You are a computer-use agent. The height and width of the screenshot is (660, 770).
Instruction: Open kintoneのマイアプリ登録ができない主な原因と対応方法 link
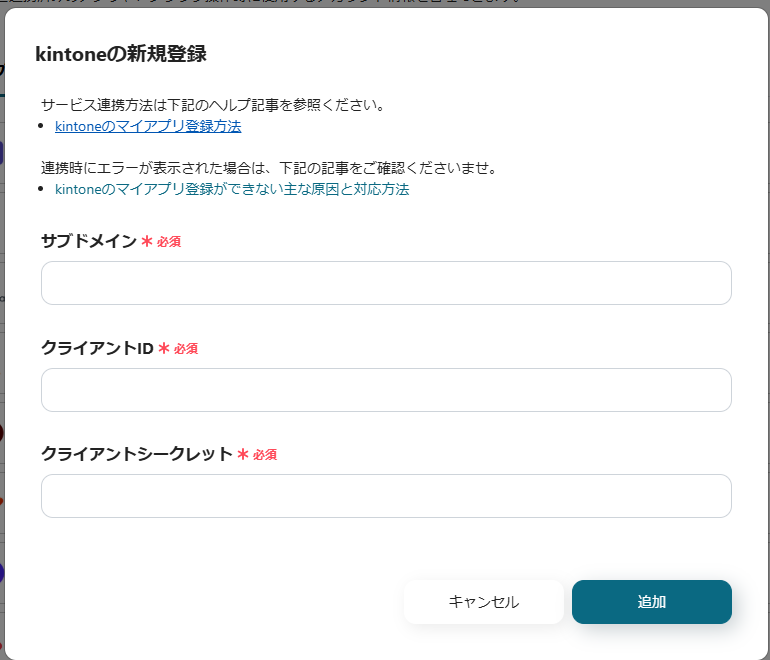click(x=232, y=189)
